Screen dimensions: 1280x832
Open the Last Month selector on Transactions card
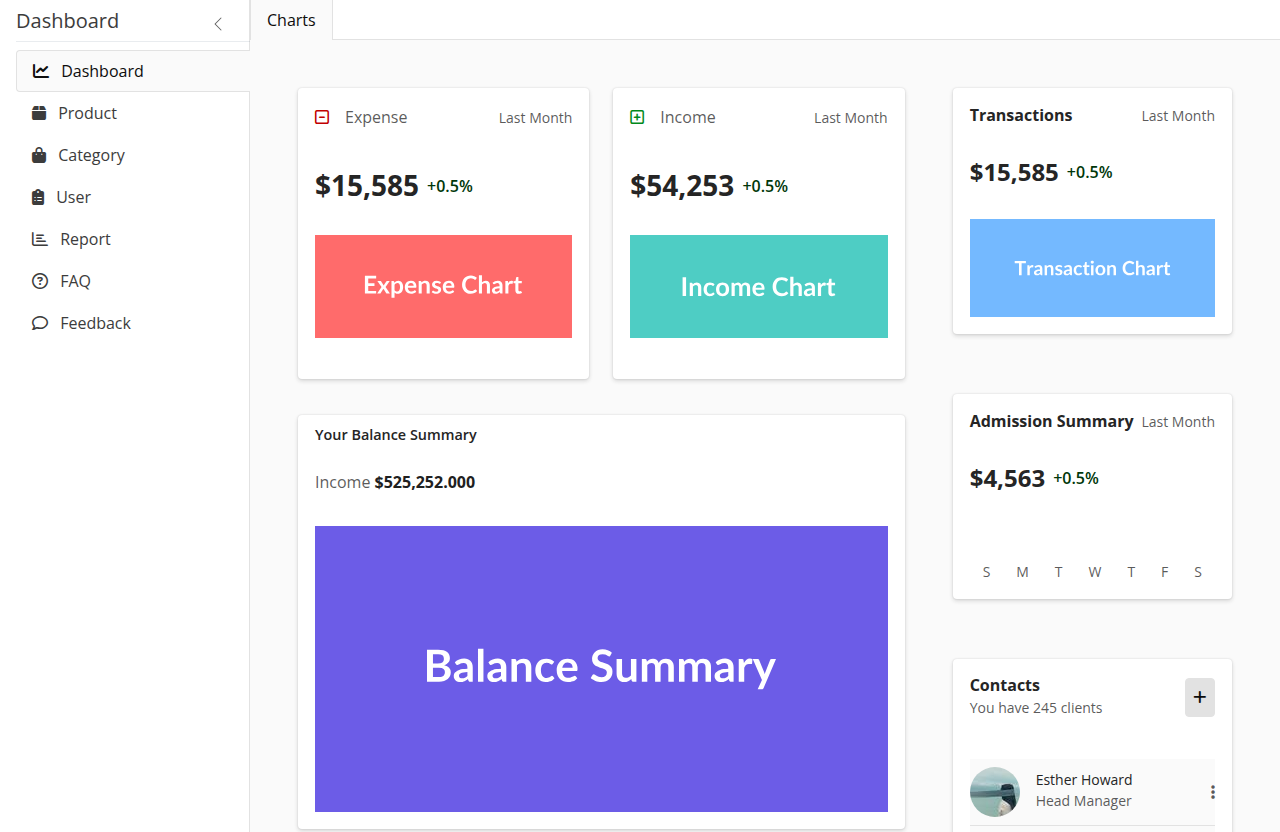1177,116
